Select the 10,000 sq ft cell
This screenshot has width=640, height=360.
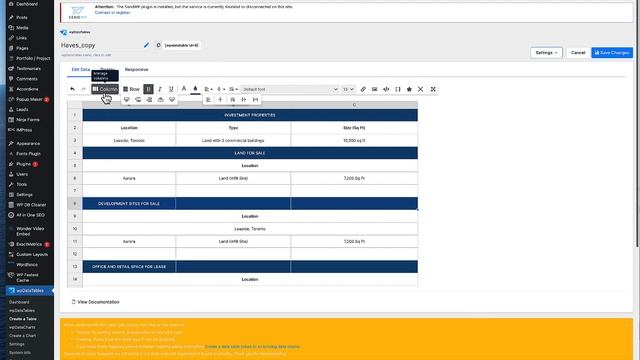354,140
